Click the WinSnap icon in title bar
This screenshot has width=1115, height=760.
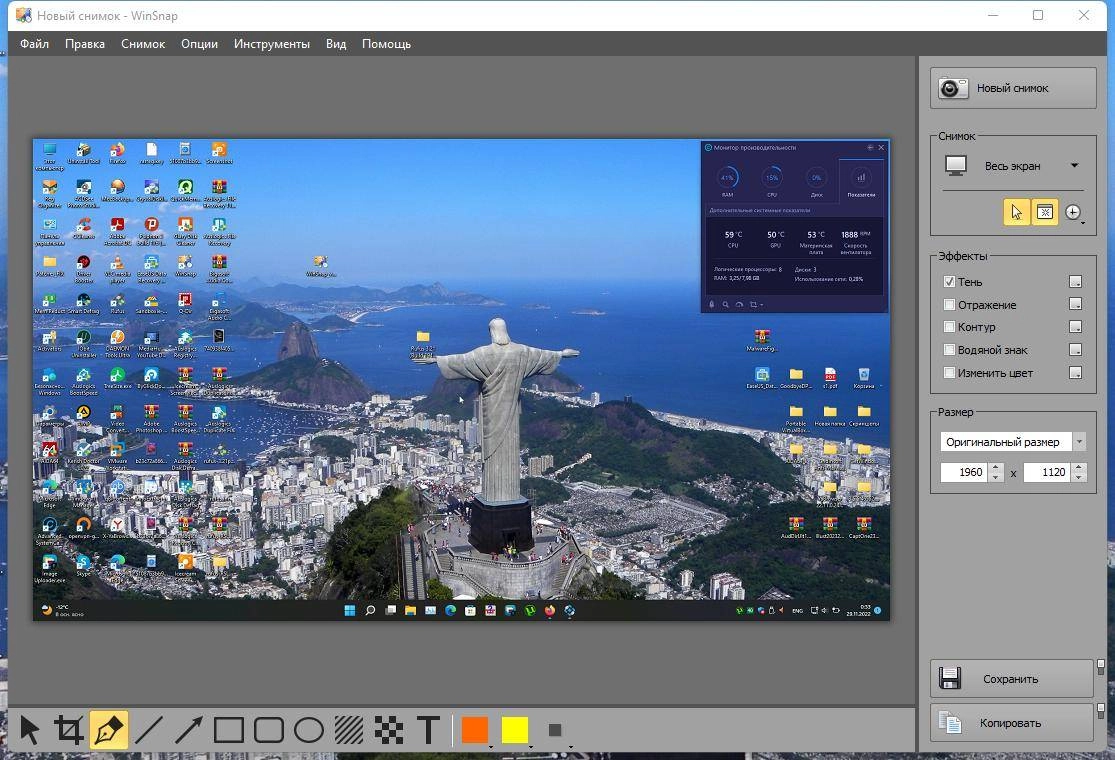pyautogui.click(x=23, y=15)
